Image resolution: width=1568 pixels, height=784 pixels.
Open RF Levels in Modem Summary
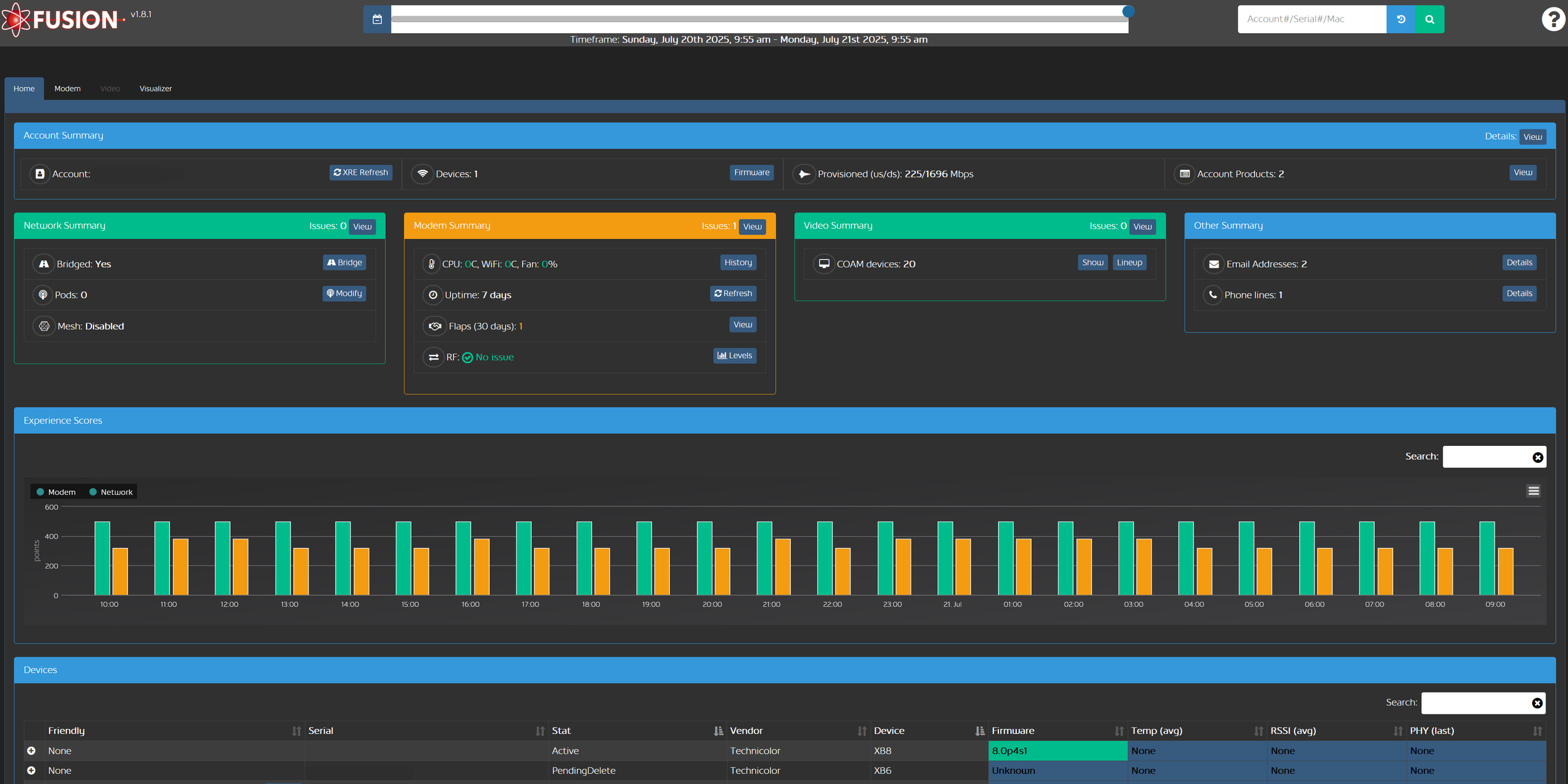click(x=734, y=356)
